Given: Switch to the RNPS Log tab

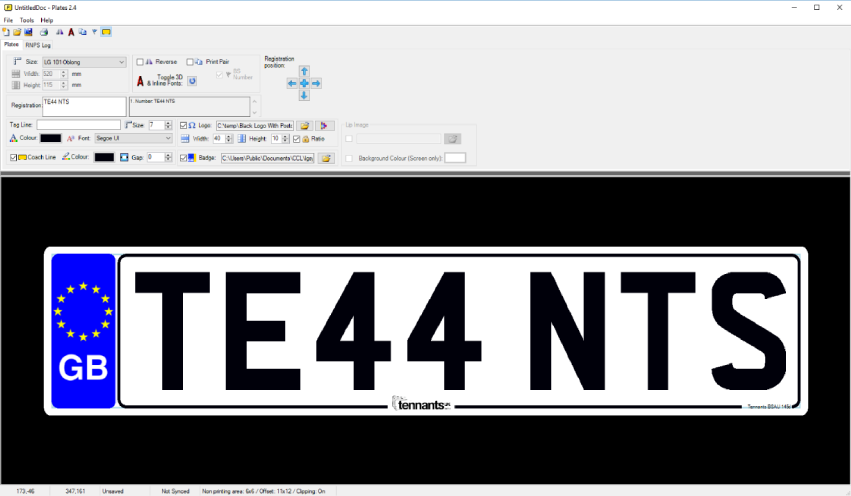Looking at the screenshot, I should pyautogui.click(x=37, y=45).
